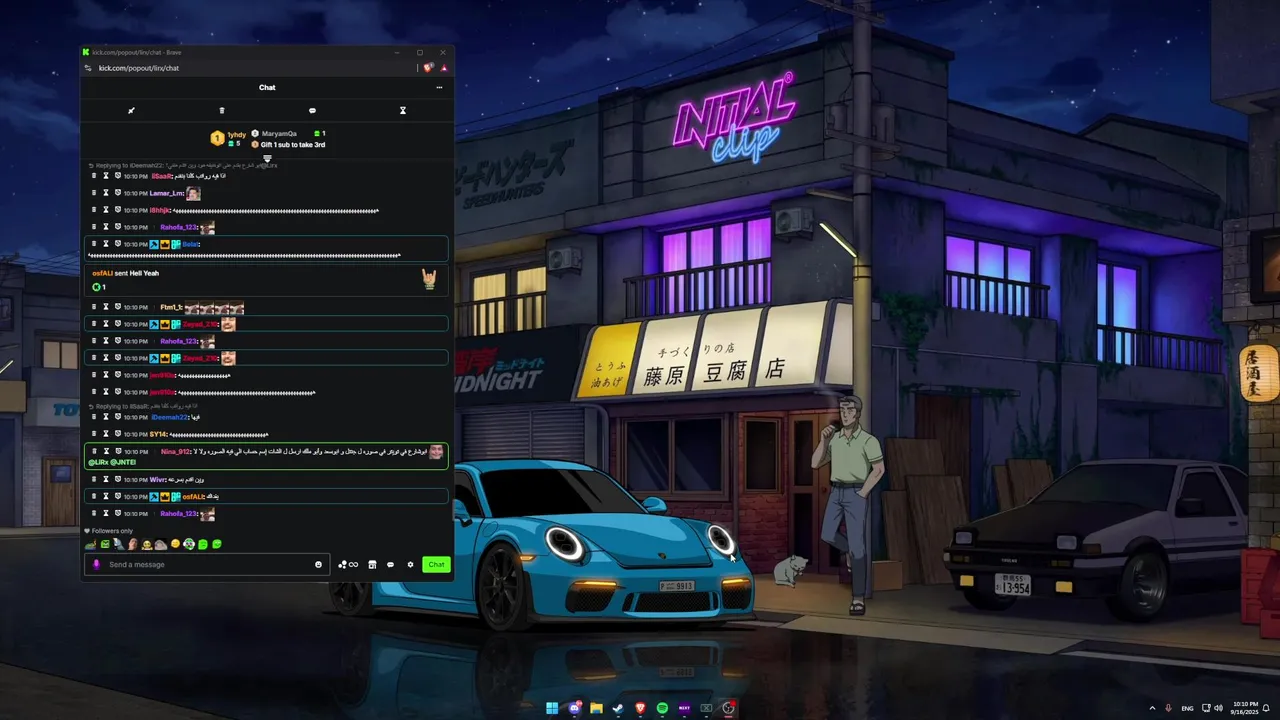1280x720 pixels.
Task: Delete the i8hhjk message
Action: point(94,210)
